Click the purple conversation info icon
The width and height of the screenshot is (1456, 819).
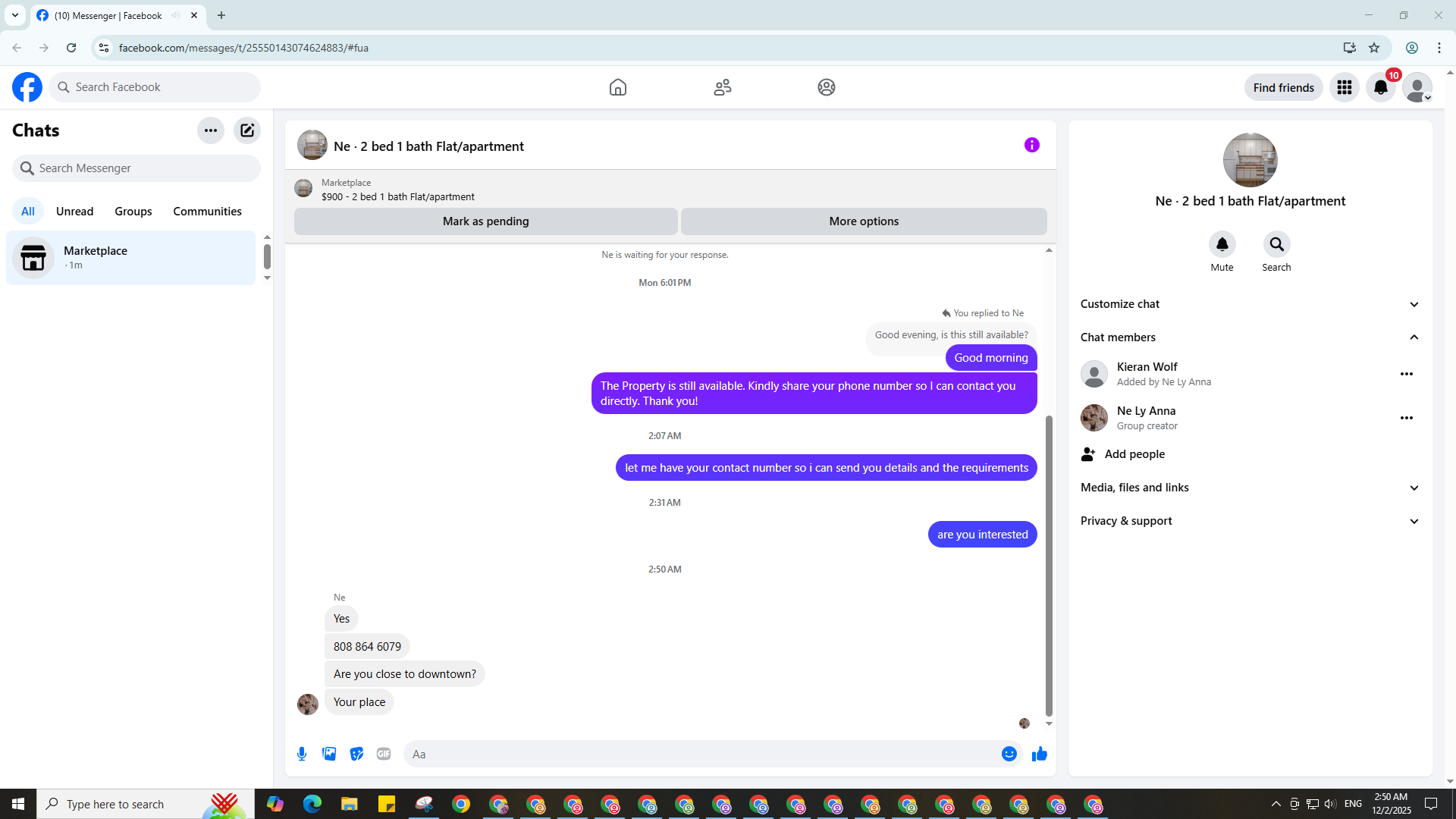1031,145
